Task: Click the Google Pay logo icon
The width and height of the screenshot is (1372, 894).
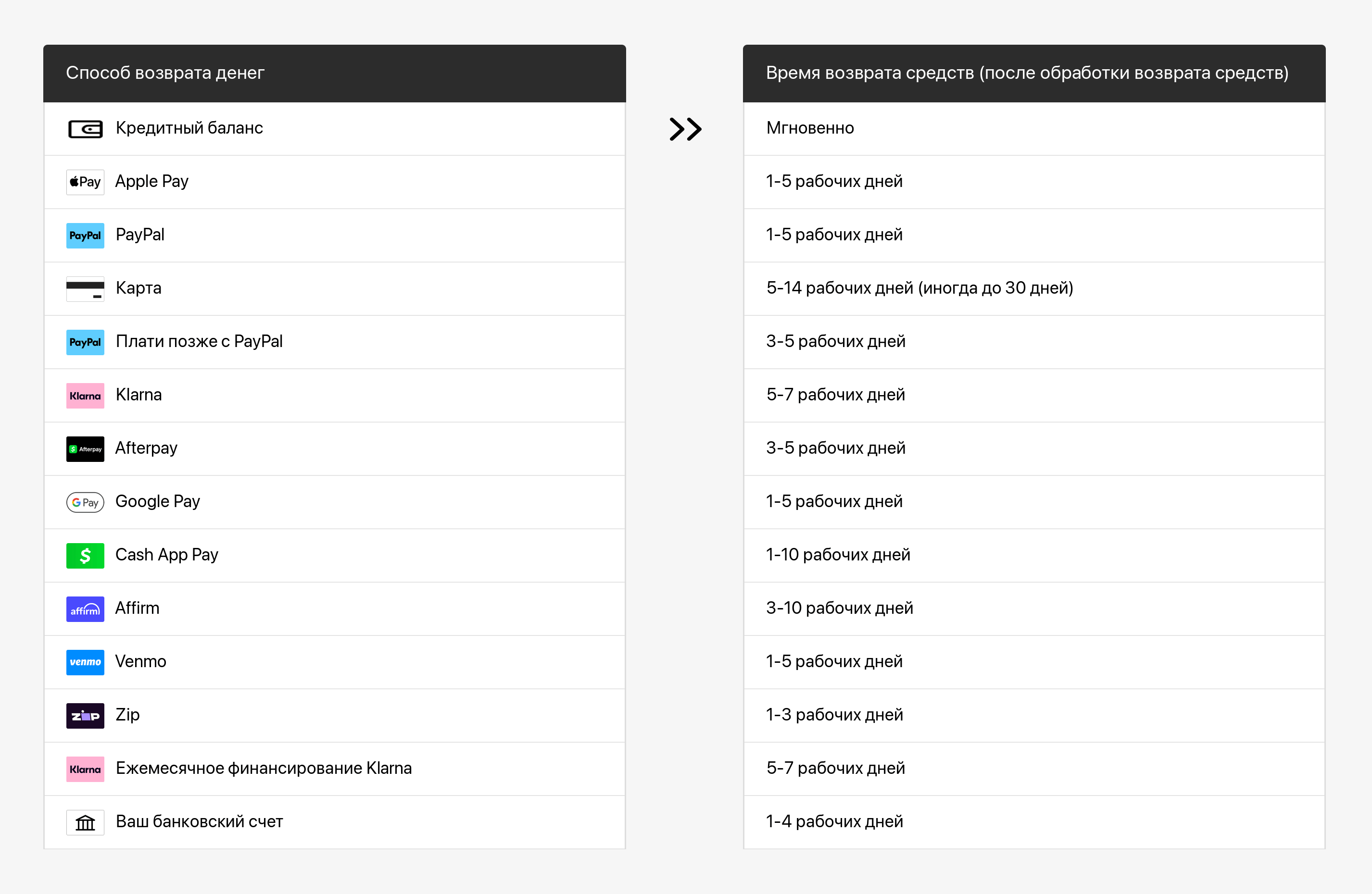Action: (x=85, y=502)
